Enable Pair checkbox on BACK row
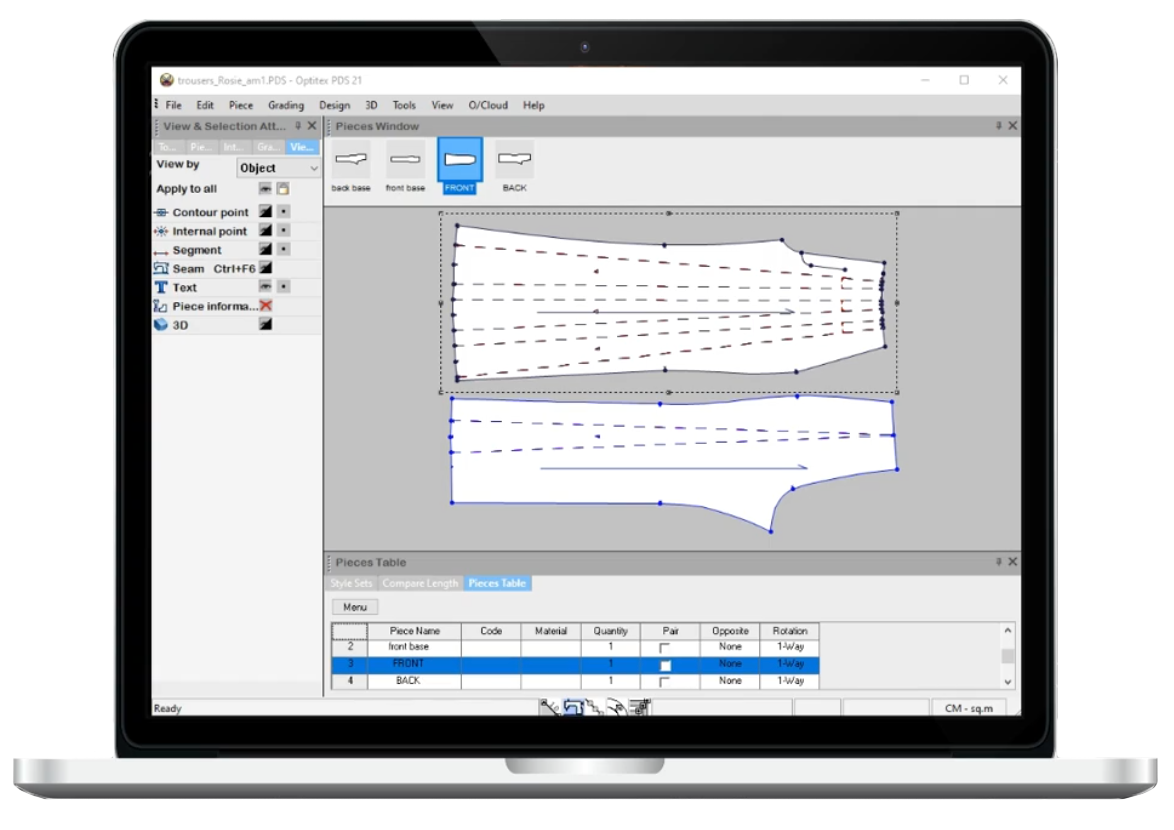This screenshot has height=830, width=1174. 665,682
